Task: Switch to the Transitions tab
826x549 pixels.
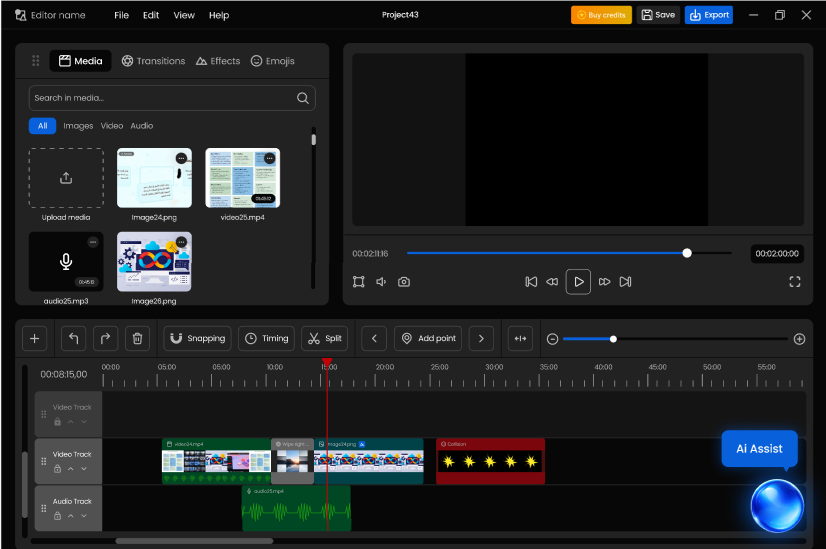Action: point(153,61)
